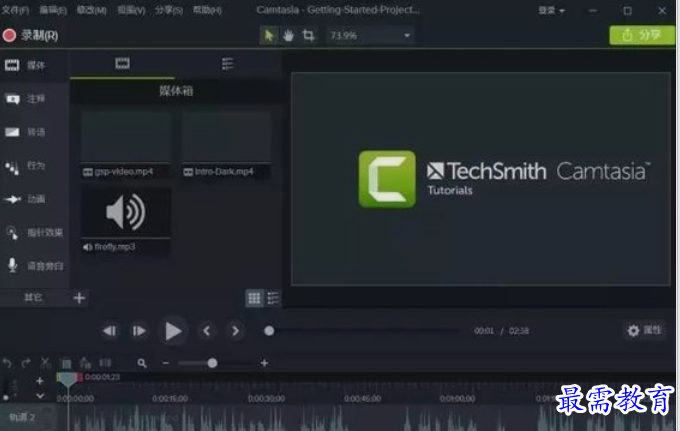Enable the Crop mode tool
This screenshot has width=680, height=431.
[x=308, y=35]
